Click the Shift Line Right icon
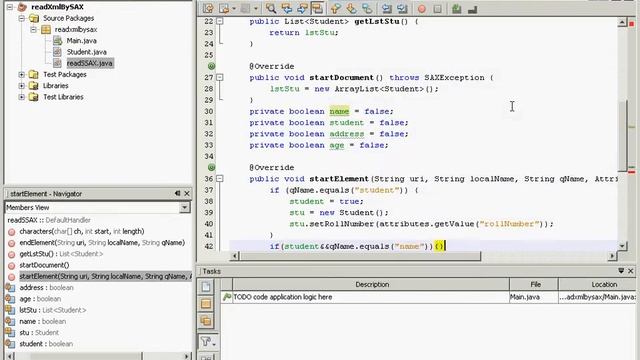 pos(402,9)
